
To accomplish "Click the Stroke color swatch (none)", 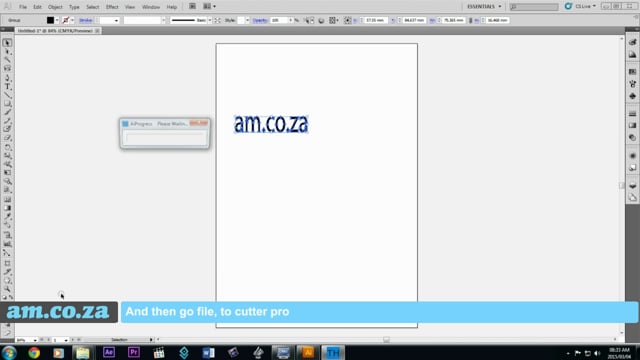I will [66, 20].
